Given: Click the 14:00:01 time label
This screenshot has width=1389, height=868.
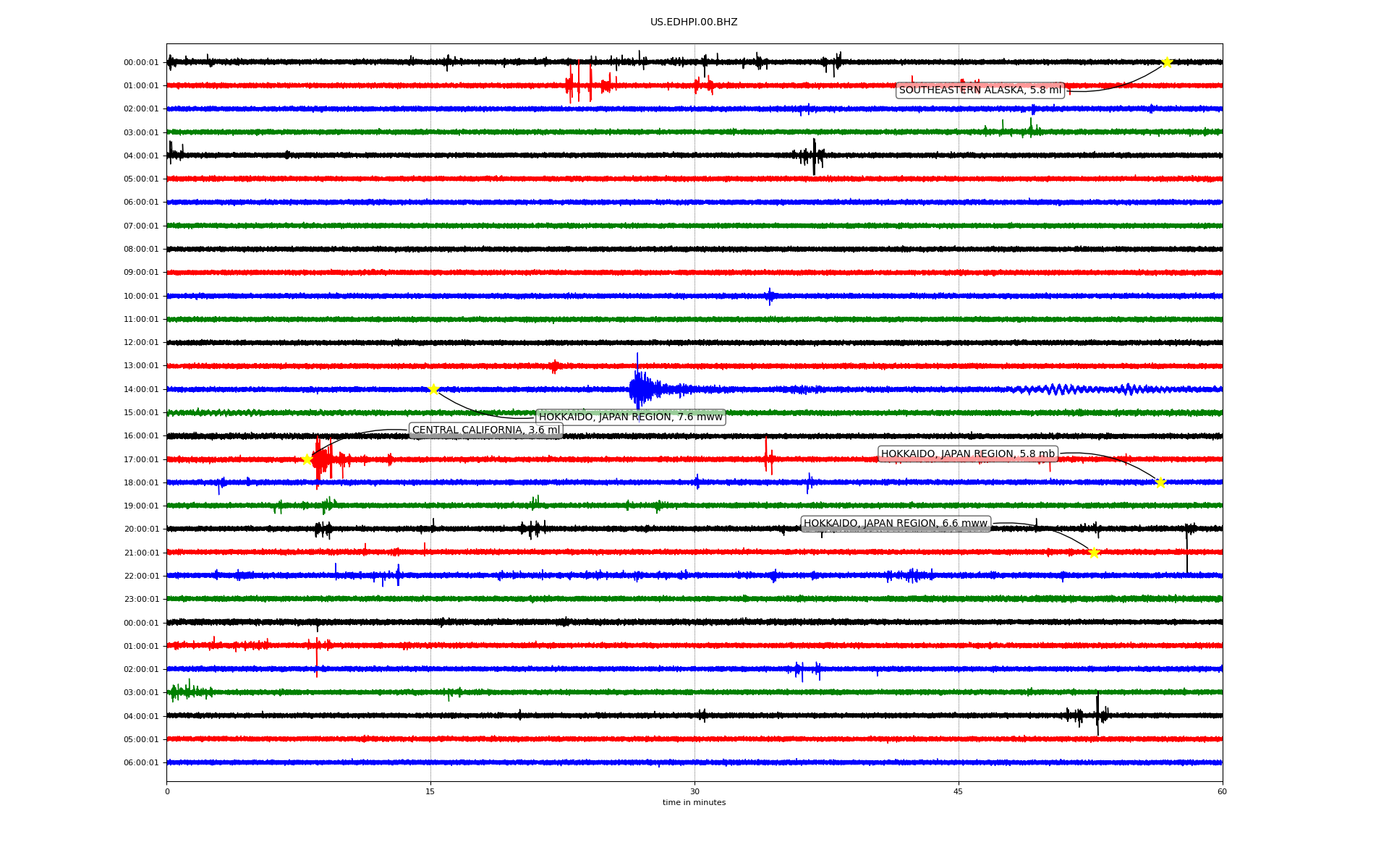Looking at the screenshot, I should tap(141, 390).
